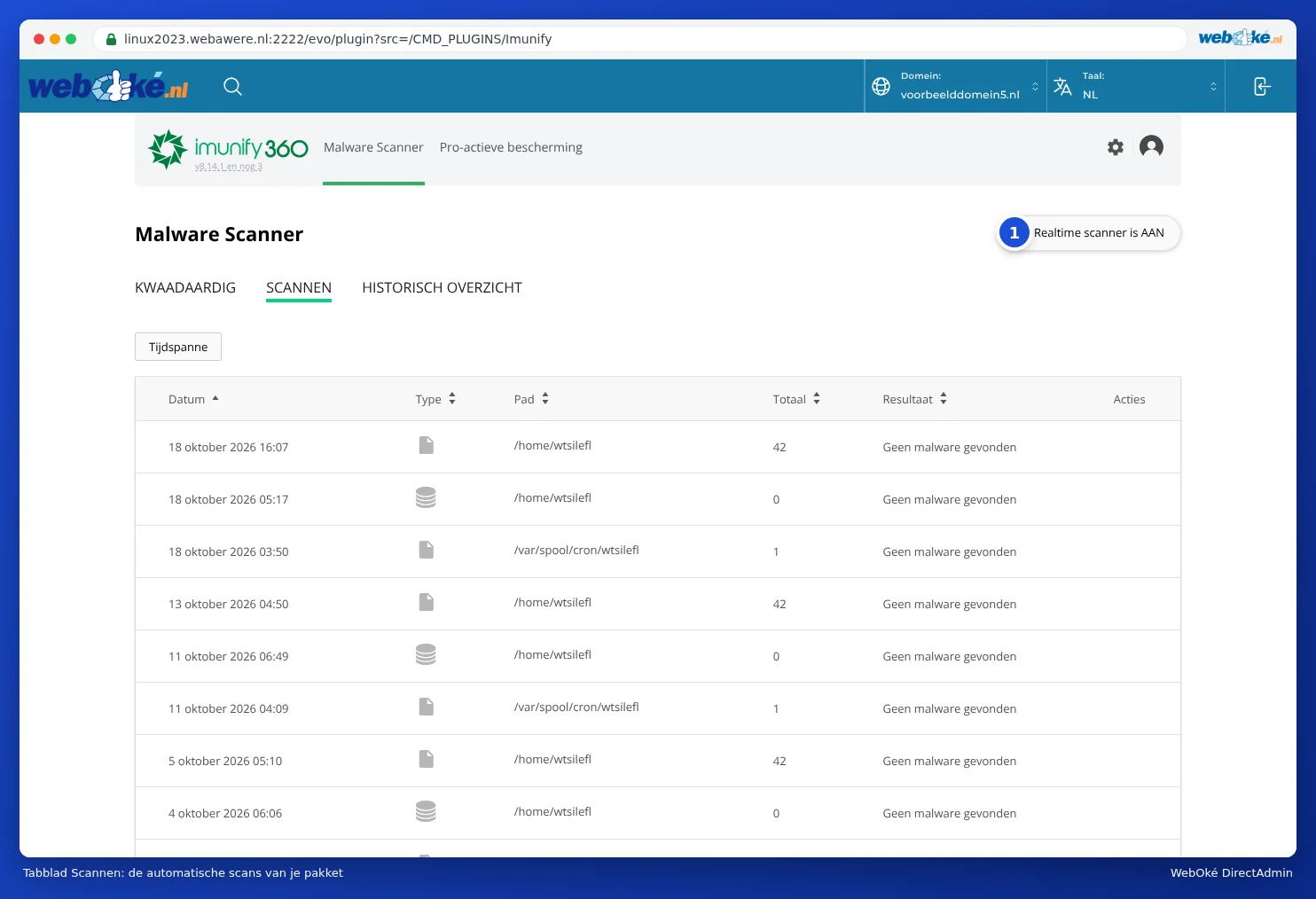This screenshot has height=899, width=1316.
Task: Open the KWAADAARDIG tab
Action: pos(185,287)
